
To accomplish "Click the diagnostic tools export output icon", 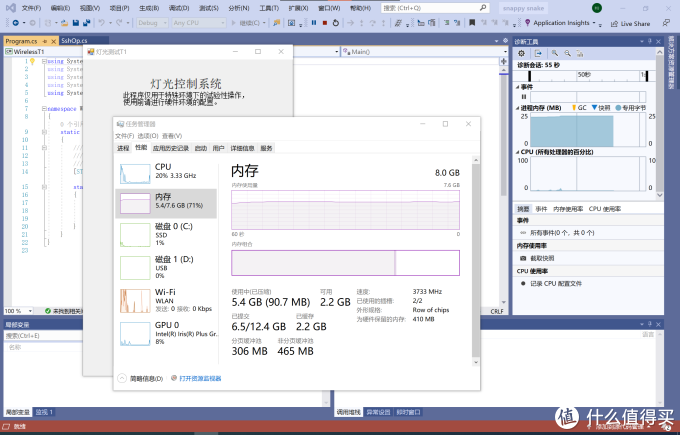I will [538, 53].
